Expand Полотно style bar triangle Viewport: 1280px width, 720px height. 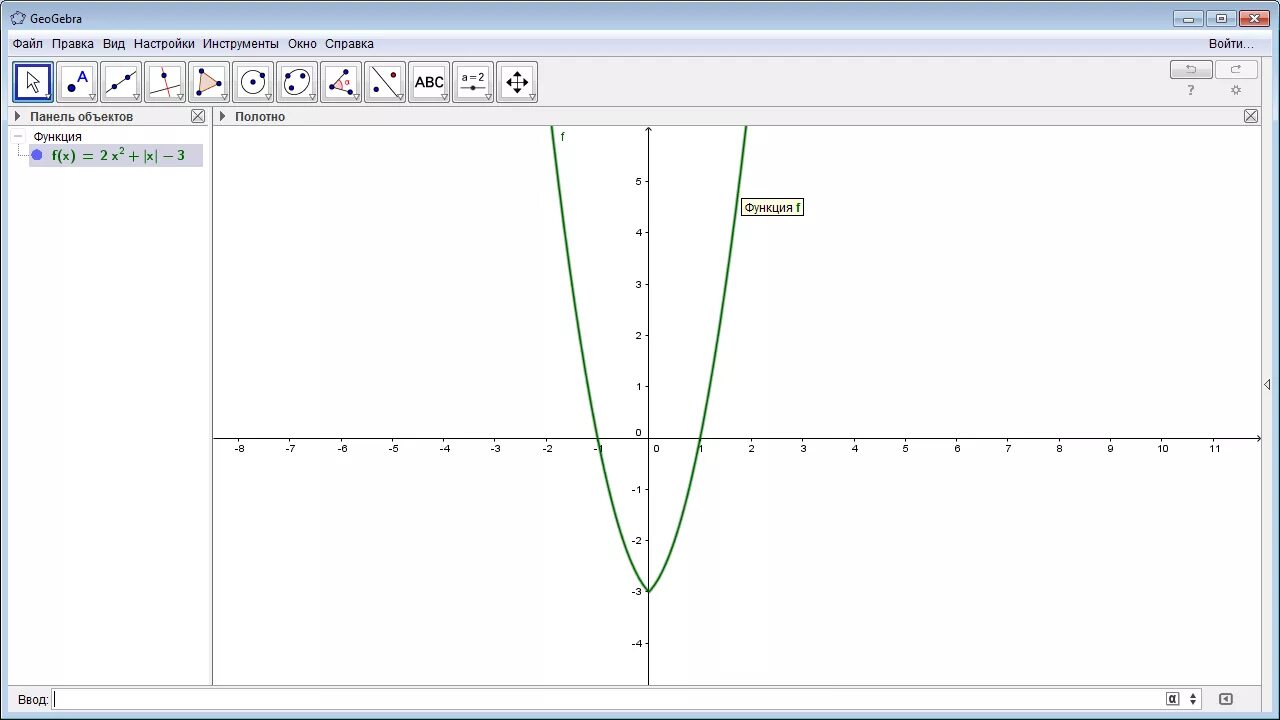[x=223, y=116]
